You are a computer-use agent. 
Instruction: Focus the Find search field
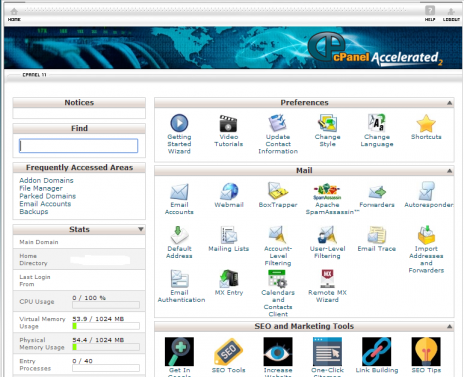click(78, 146)
